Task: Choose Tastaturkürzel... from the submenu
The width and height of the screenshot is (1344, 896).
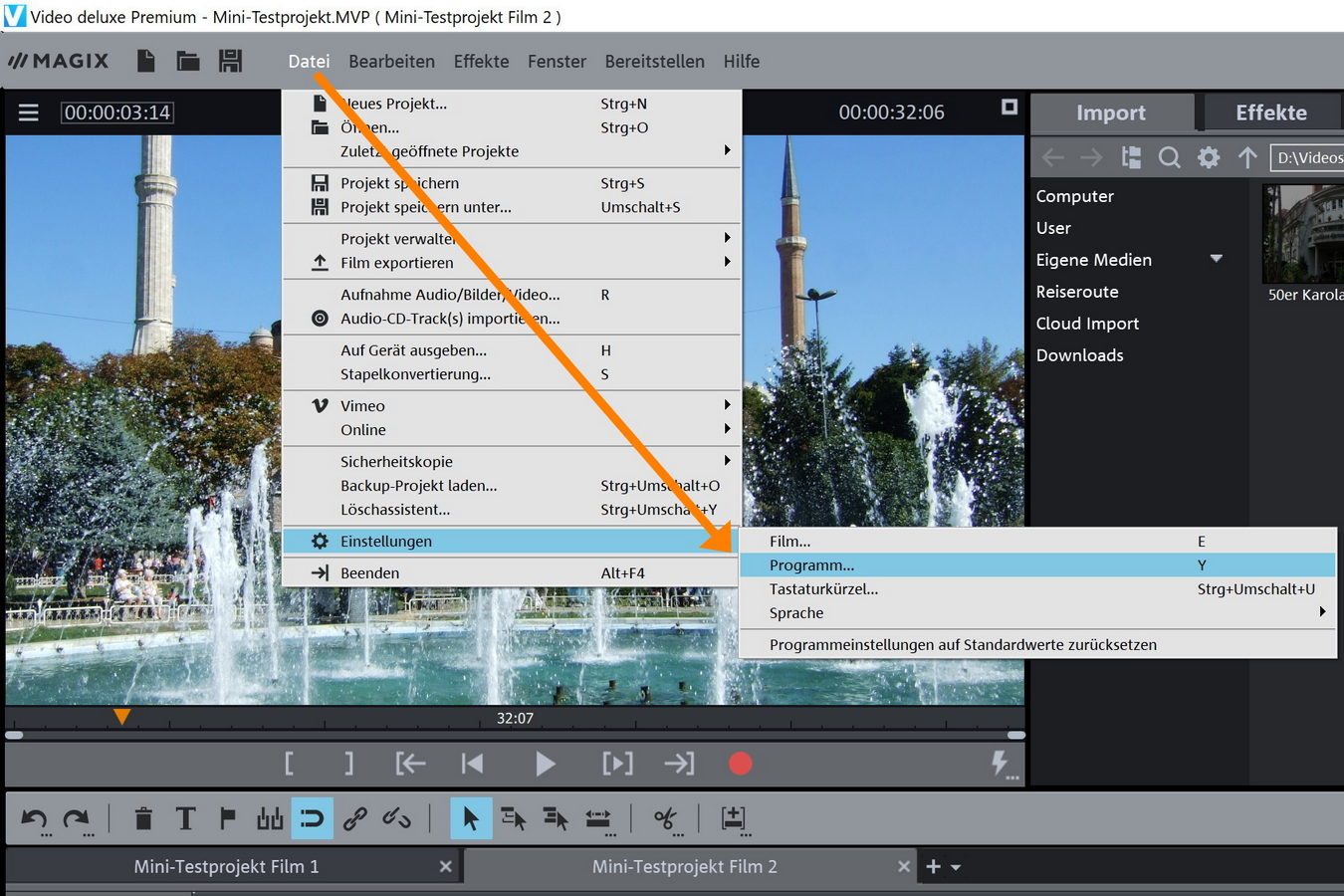Action: (x=1037, y=588)
